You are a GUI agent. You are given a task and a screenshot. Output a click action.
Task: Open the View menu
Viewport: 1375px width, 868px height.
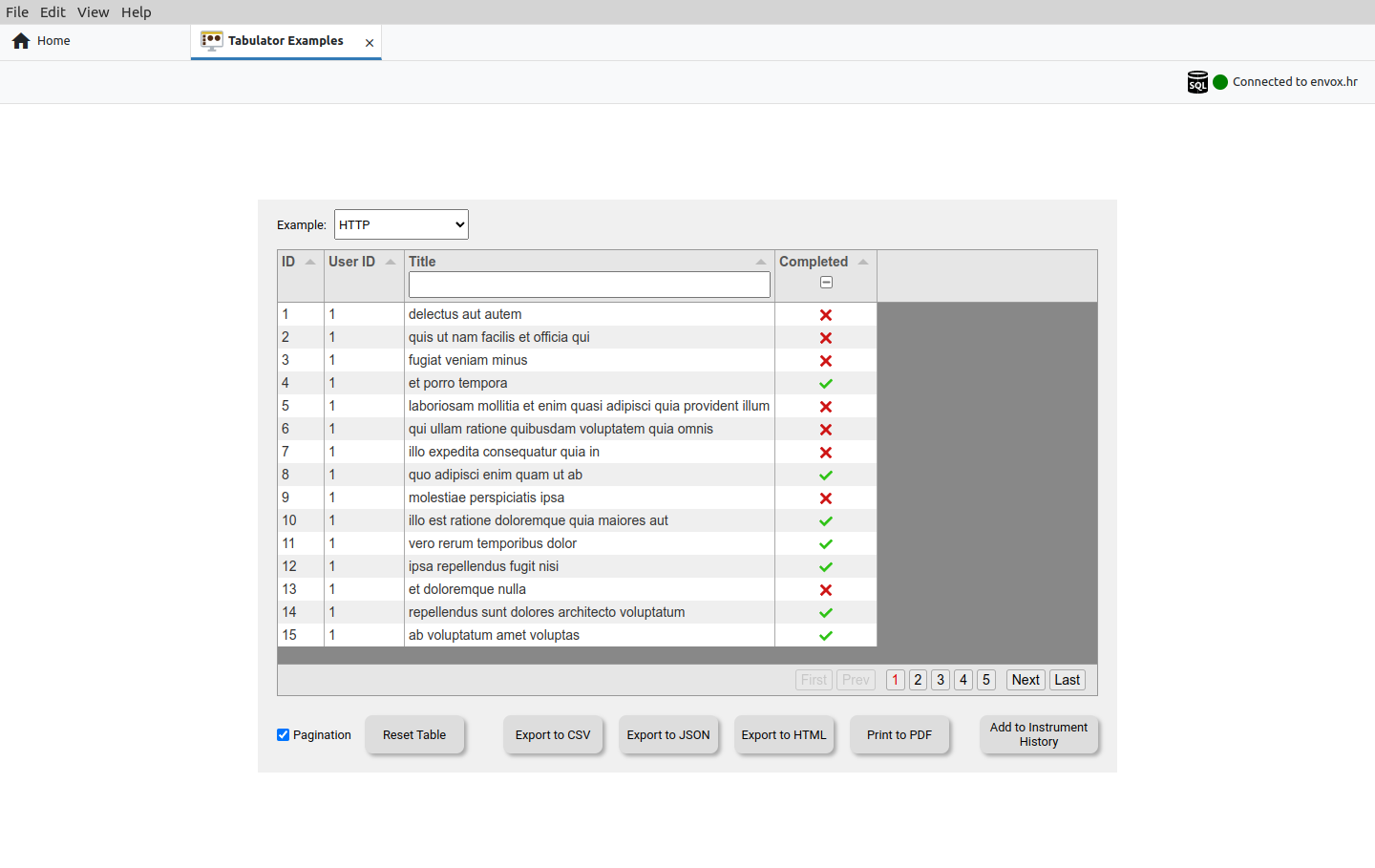click(x=93, y=12)
